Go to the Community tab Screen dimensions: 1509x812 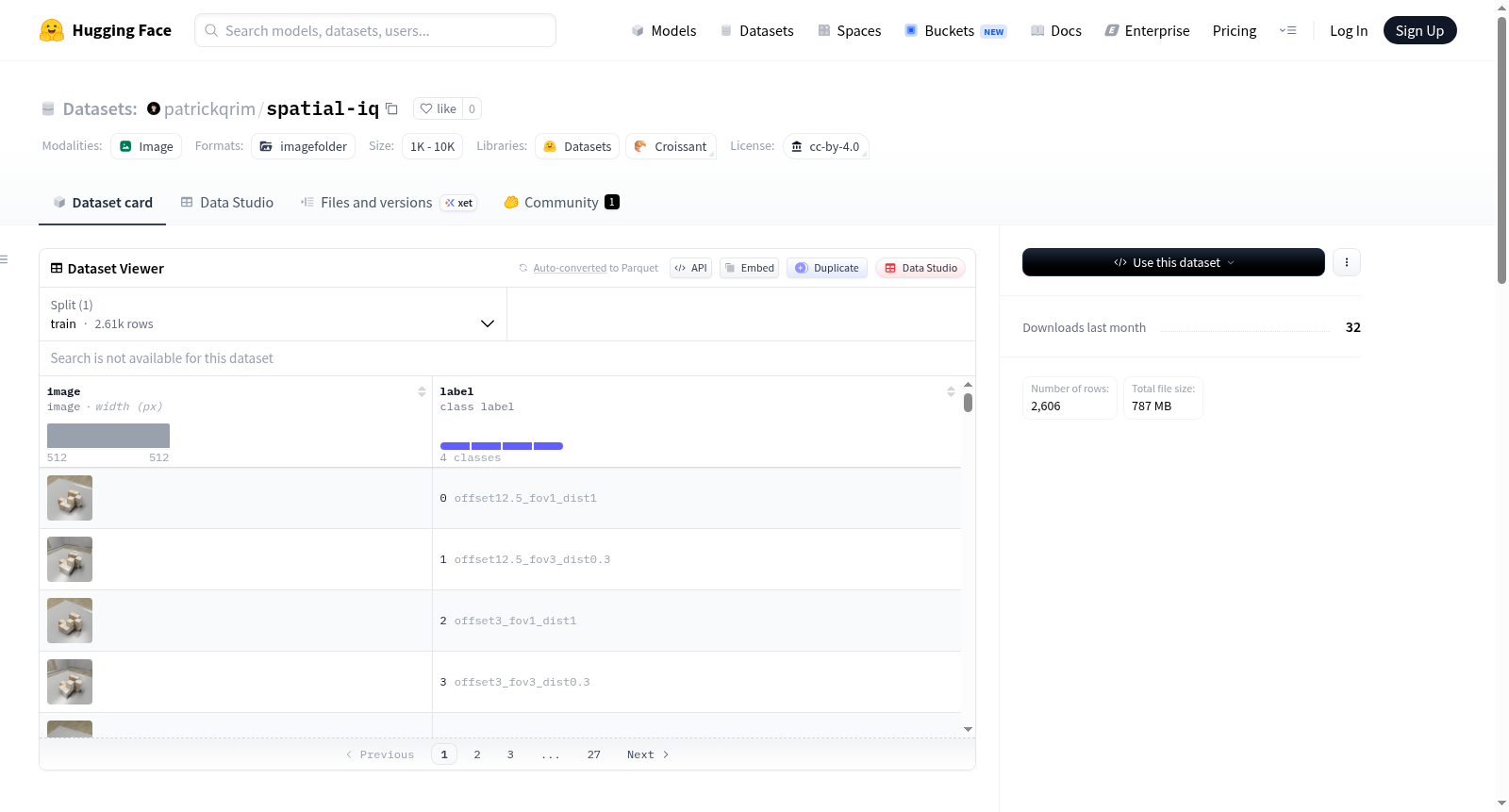[561, 203]
